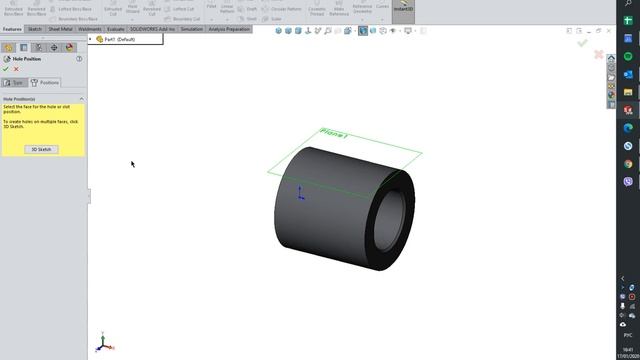640x360 pixels.
Task: Click Lofted Cut tool
Action: coord(179,9)
